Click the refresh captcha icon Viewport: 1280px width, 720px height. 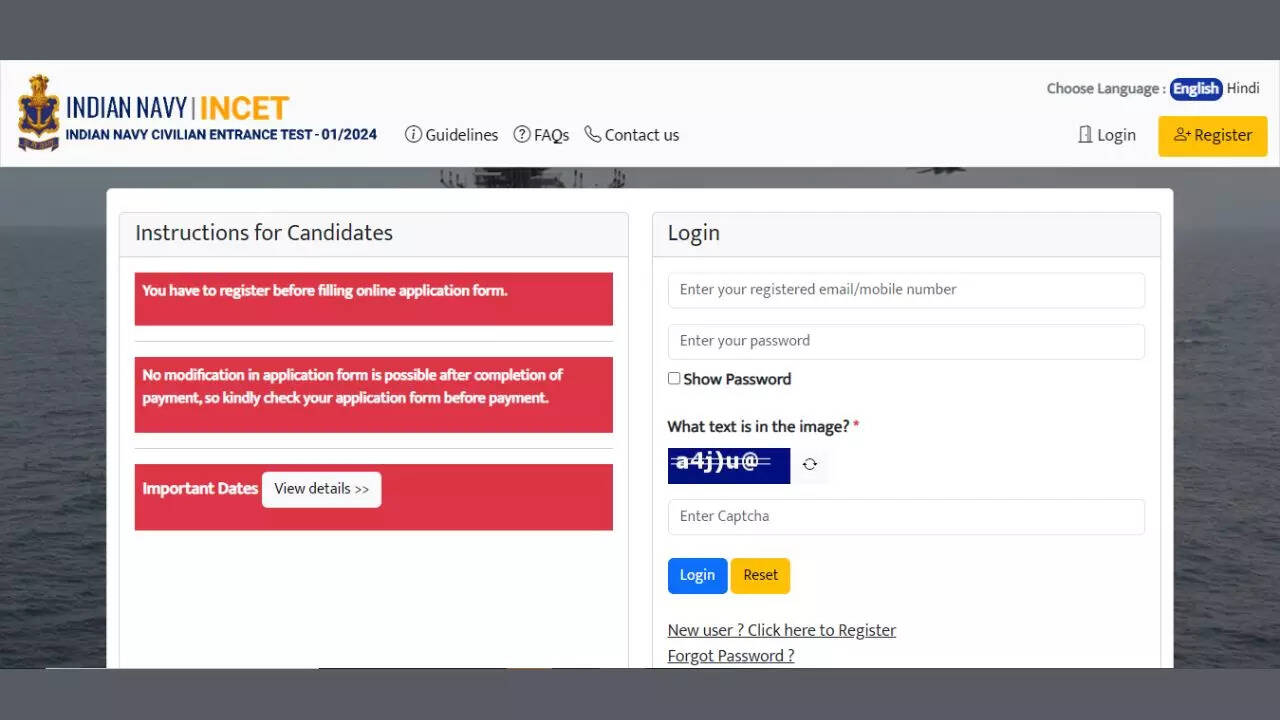[x=810, y=465]
